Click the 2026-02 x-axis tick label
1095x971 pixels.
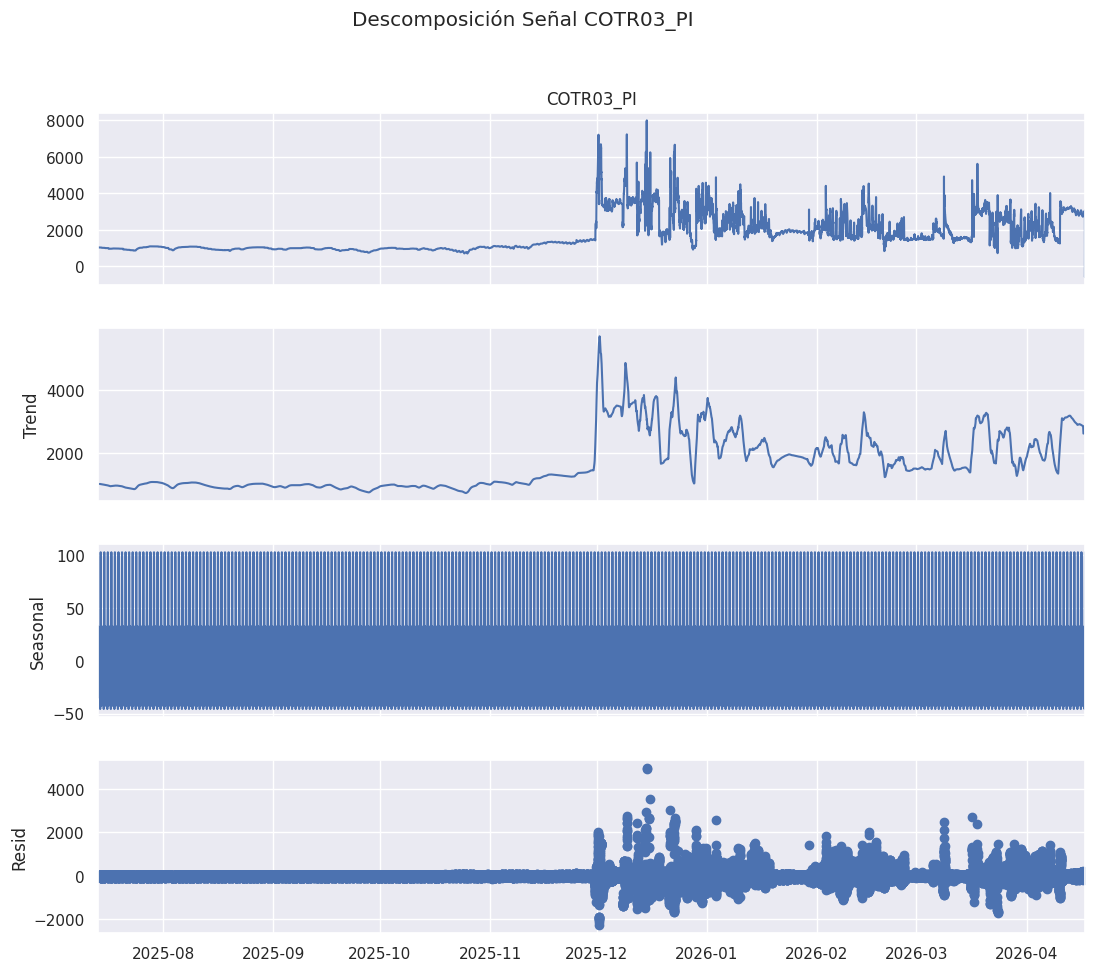817,953
